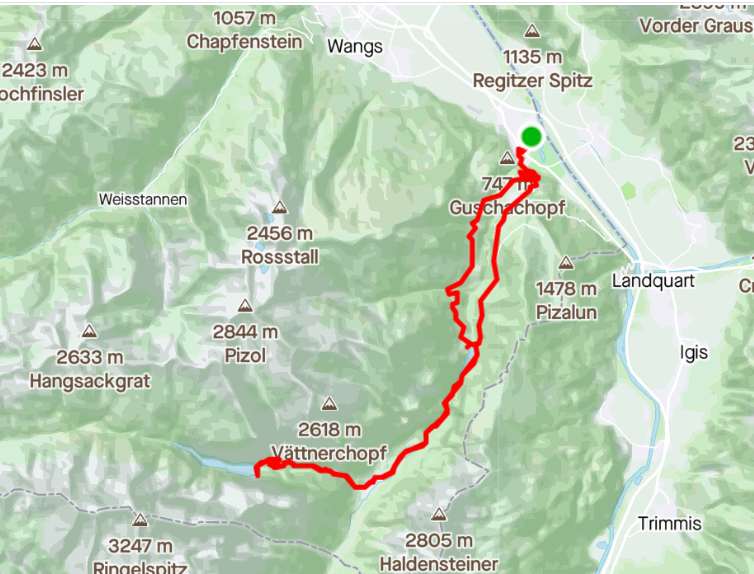Select the red route loop crossing point
This screenshot has height=574, width=754.
pyautogui.click(x=476, y=344)
